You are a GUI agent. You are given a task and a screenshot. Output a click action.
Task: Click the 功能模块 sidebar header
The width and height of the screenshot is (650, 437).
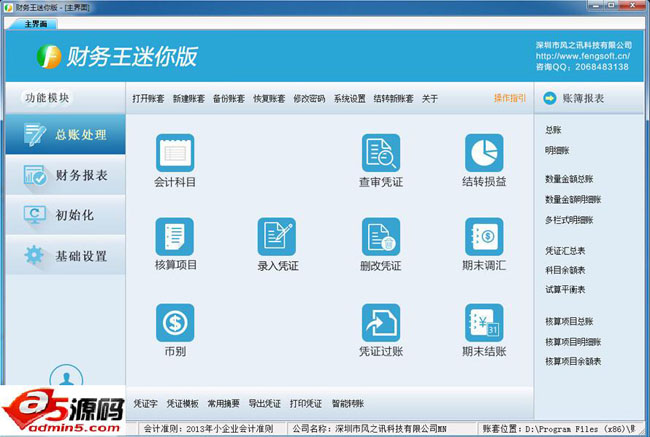[47, 98]
